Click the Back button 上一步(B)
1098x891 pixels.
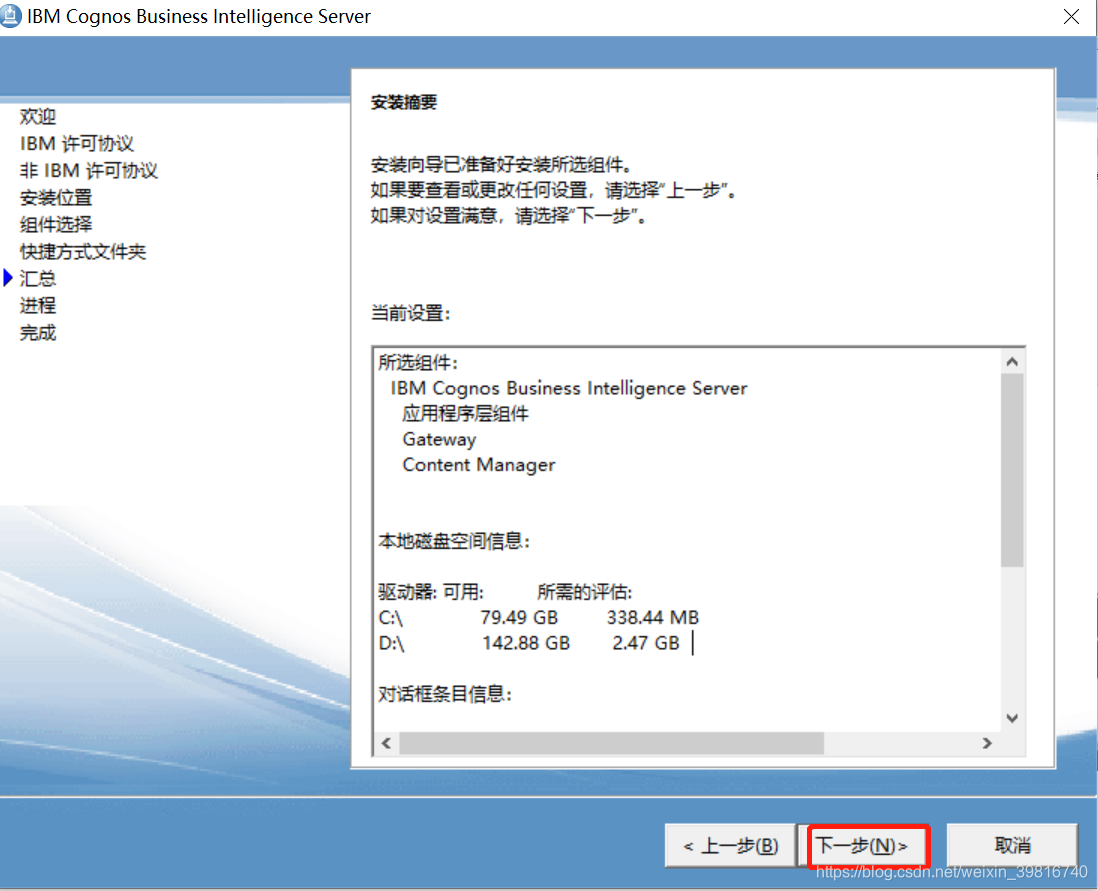tap(730, 845)
